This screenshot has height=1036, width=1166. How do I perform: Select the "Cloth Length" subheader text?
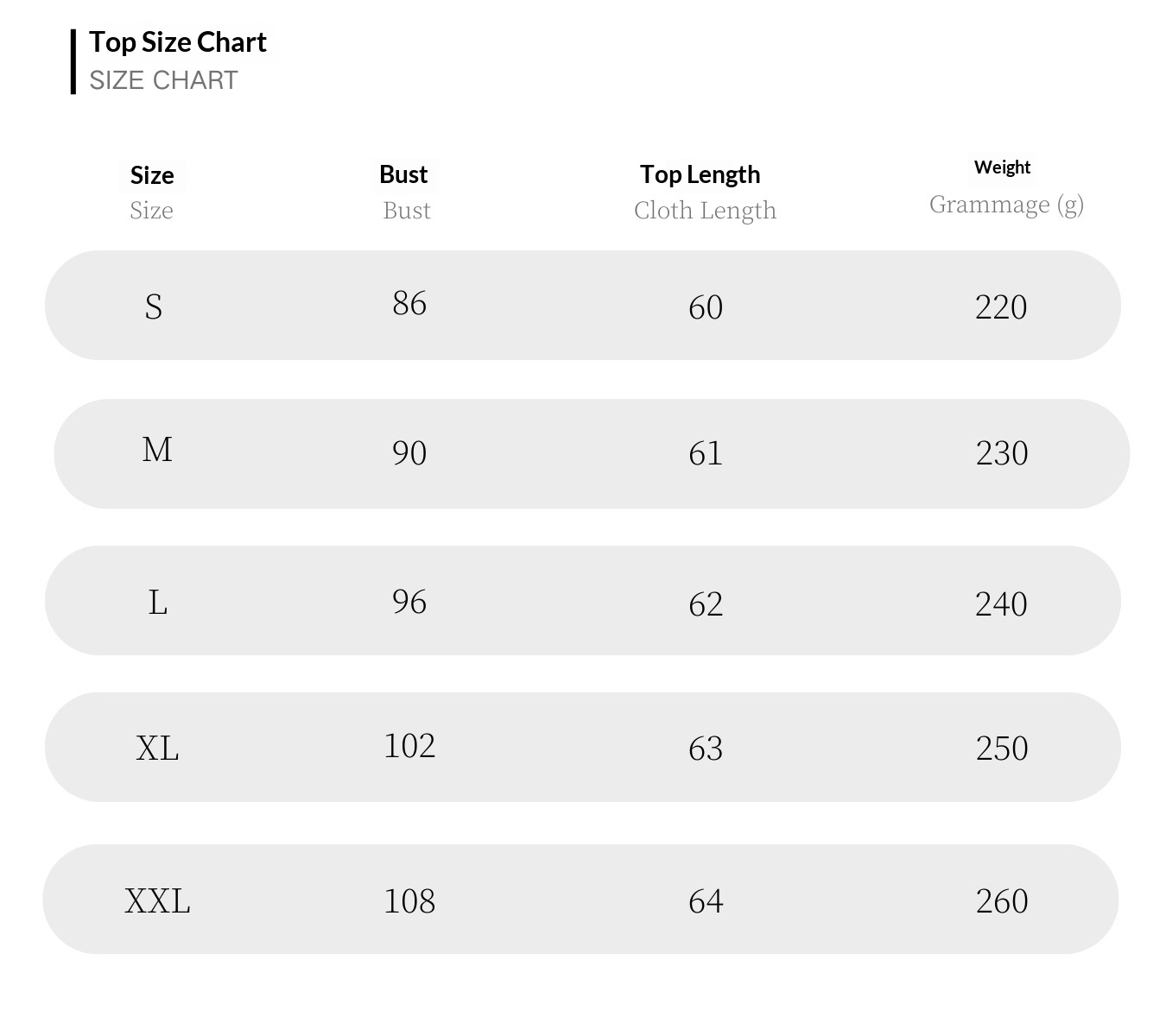pyautogui.click(x=705, y=211)
